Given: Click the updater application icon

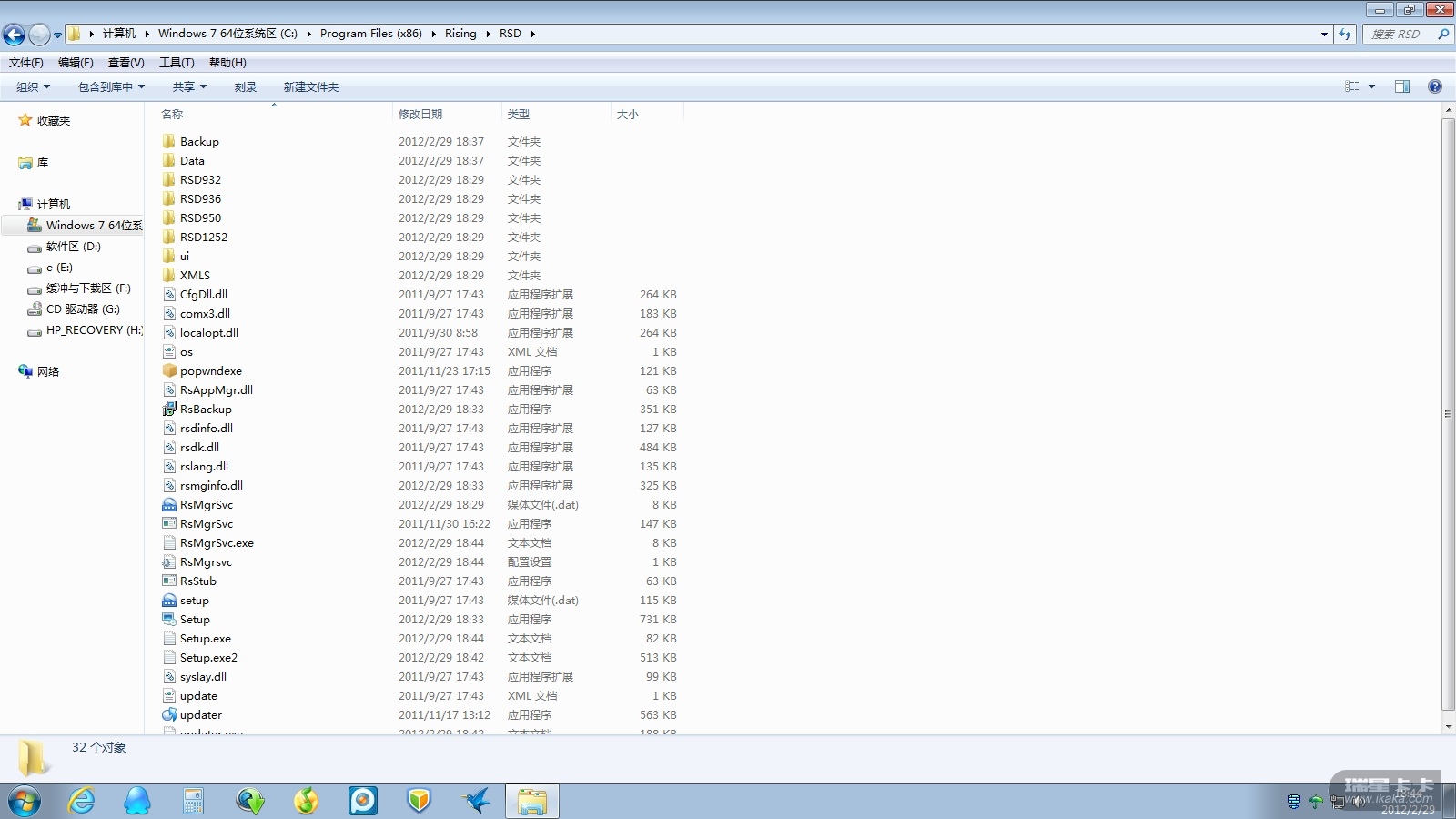Looking at the screenshot, I should click(169, 715).
